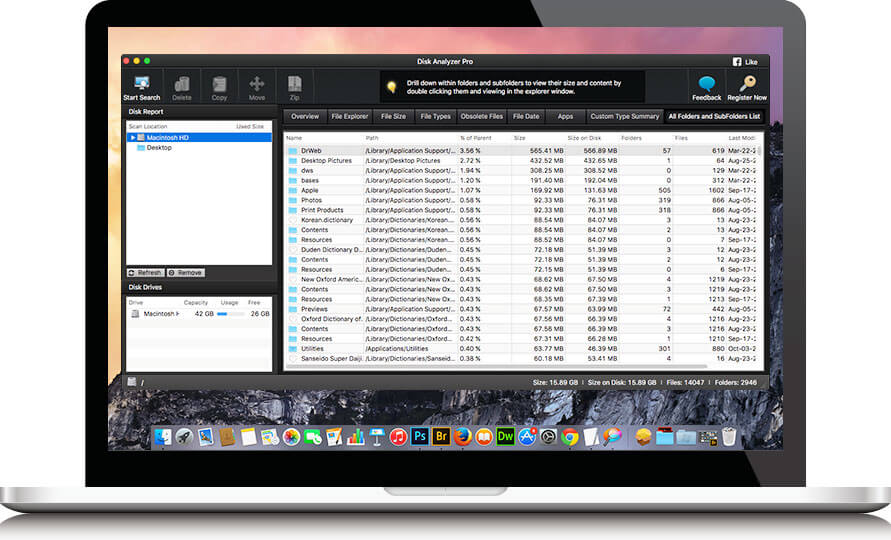Open the Photos app in dock

coord(292,437)
